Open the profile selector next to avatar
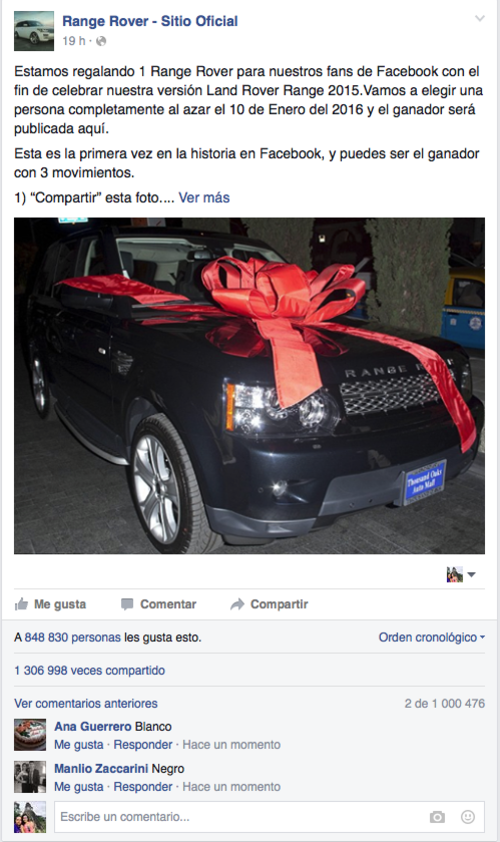The image size is (500, 842). point(461,575)
